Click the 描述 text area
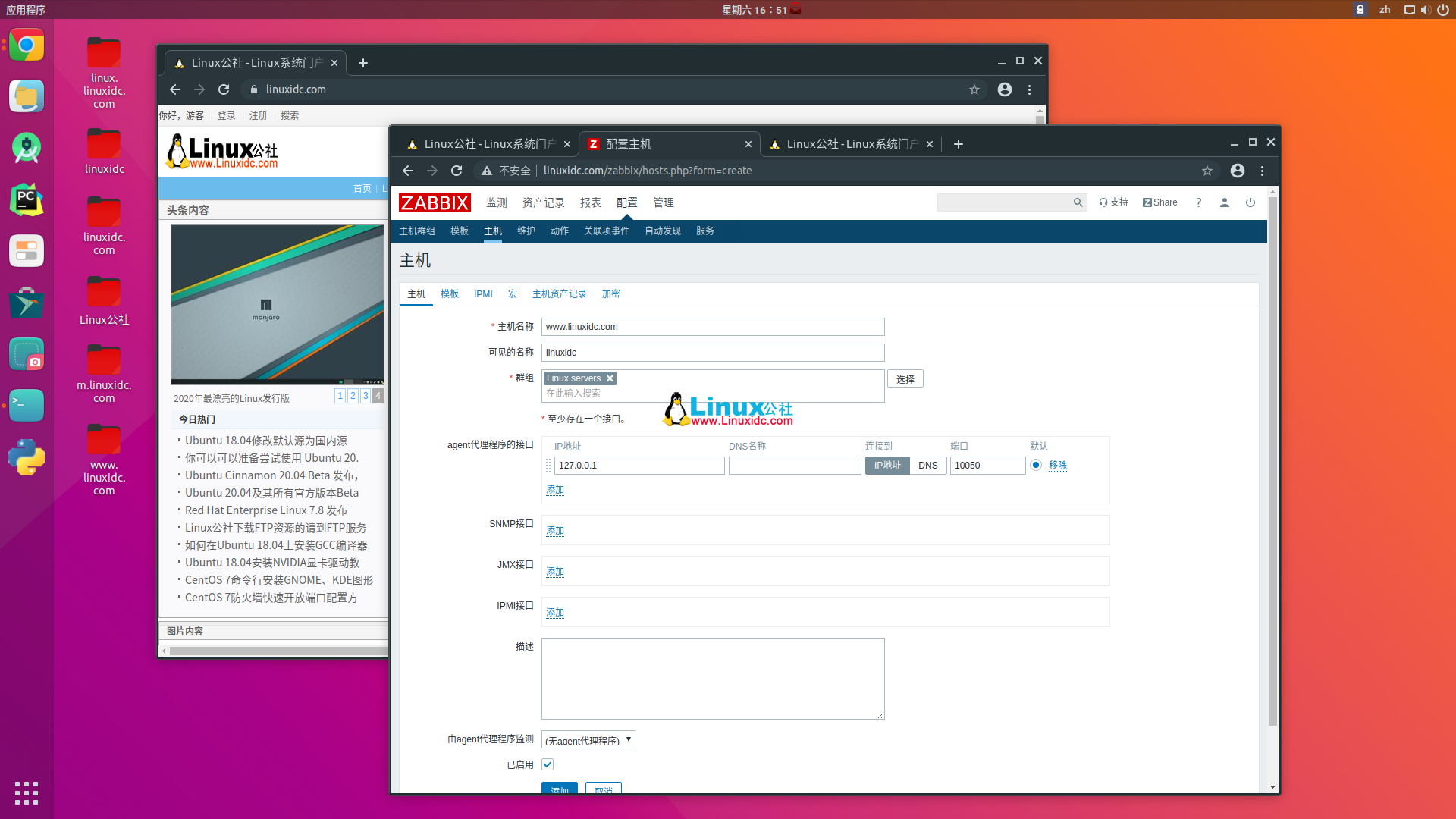 pos(713,679)
